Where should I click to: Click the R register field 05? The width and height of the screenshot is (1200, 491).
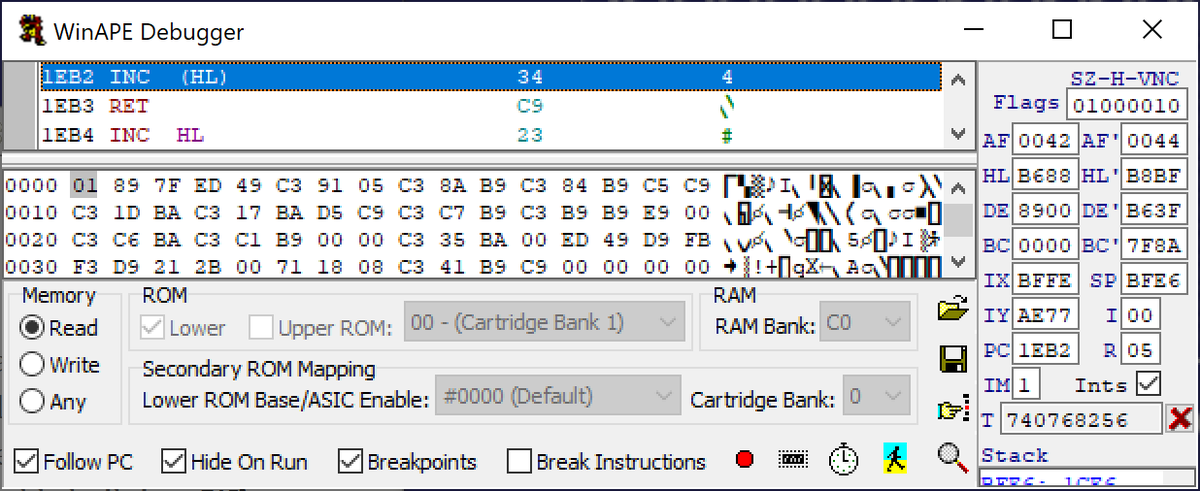click(x=1139, y=350)
